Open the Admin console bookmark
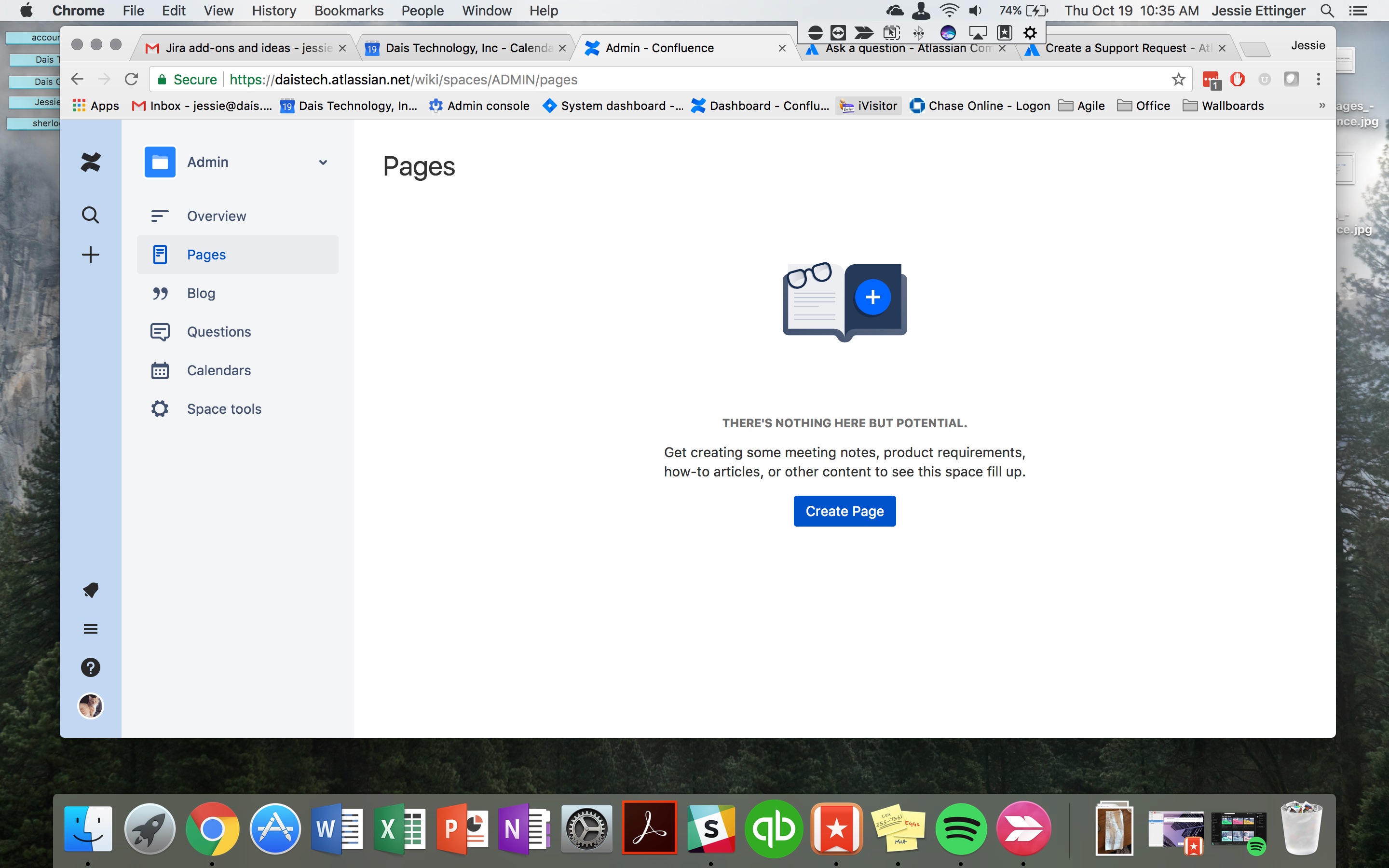 tap(479, 106)
